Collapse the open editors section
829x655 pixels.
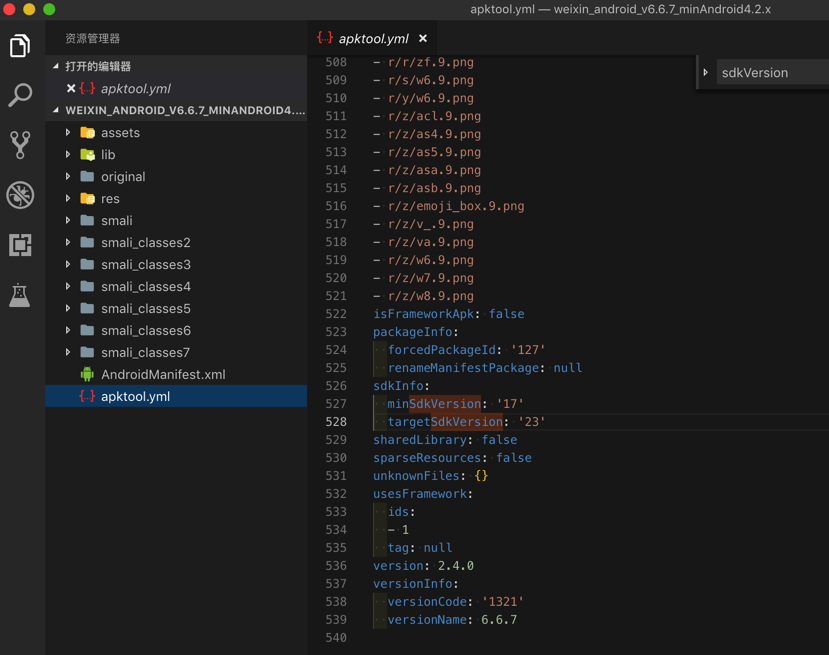pos(56,66)
